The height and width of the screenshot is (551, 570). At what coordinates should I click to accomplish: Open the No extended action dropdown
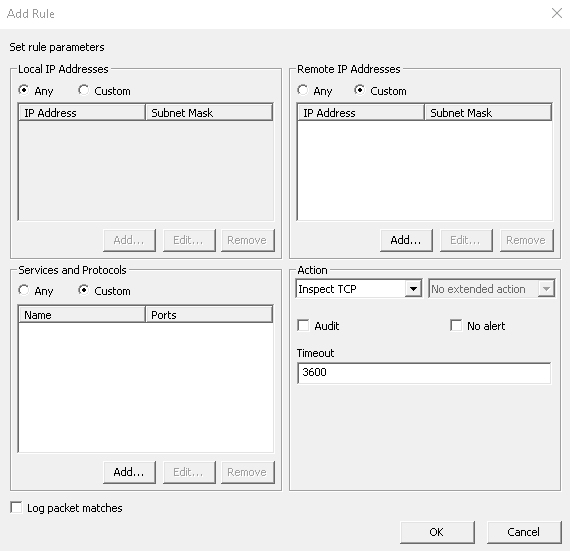491,289
